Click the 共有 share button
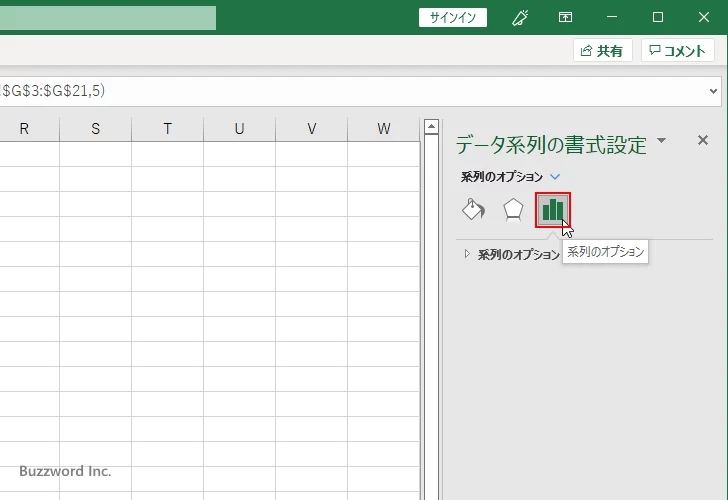Screen dimensions: 728x500 click(602, 51)
